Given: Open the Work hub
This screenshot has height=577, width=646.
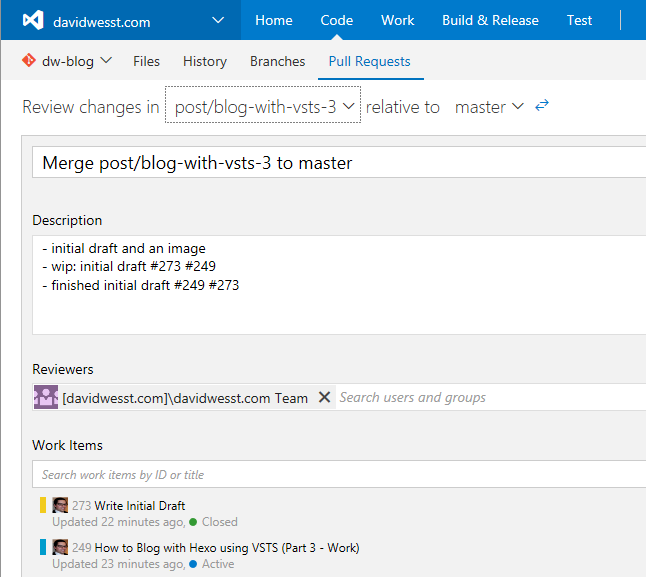Looking at the screenshot, I should (x=398, y=20).
